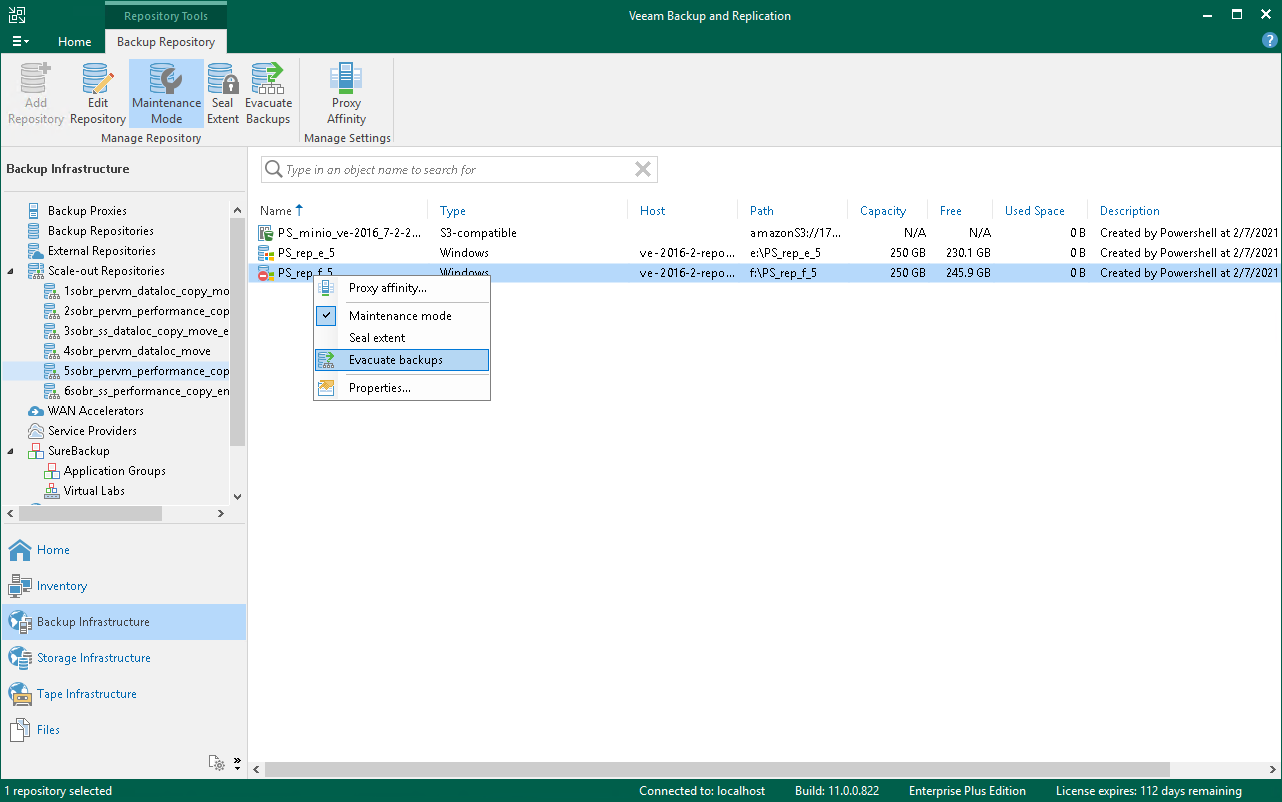This screenshot has height=802, width=1282.
Task: Switch to the Home ribbon tab
Action: click(x=75, y=42)
